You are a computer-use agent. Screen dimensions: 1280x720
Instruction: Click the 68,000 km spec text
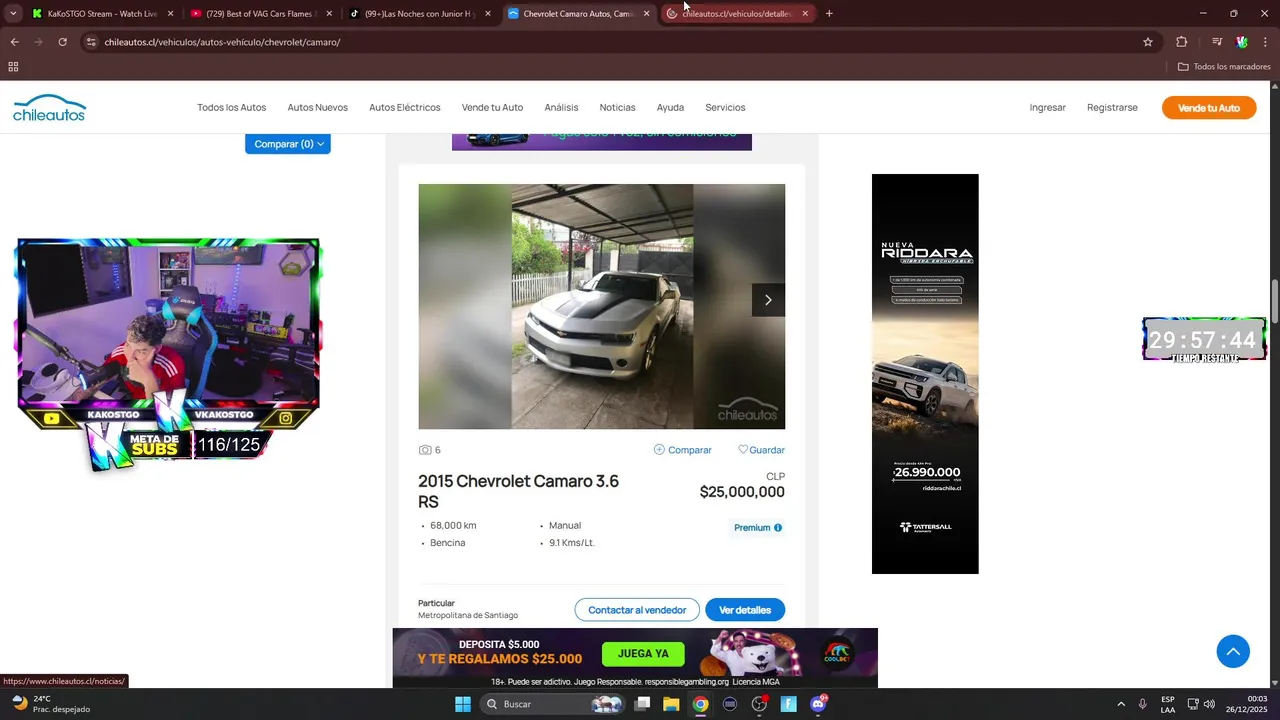click(453, 526)
